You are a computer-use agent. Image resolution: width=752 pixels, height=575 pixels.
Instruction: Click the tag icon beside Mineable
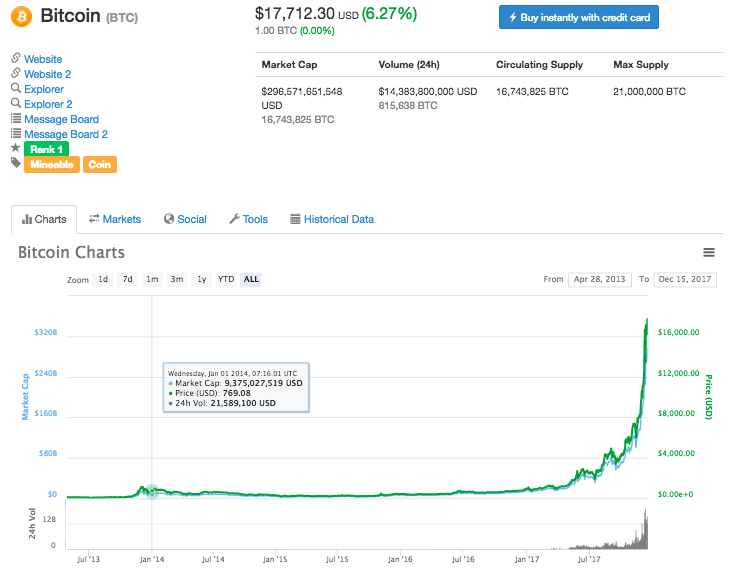click(x=16, y=163)
